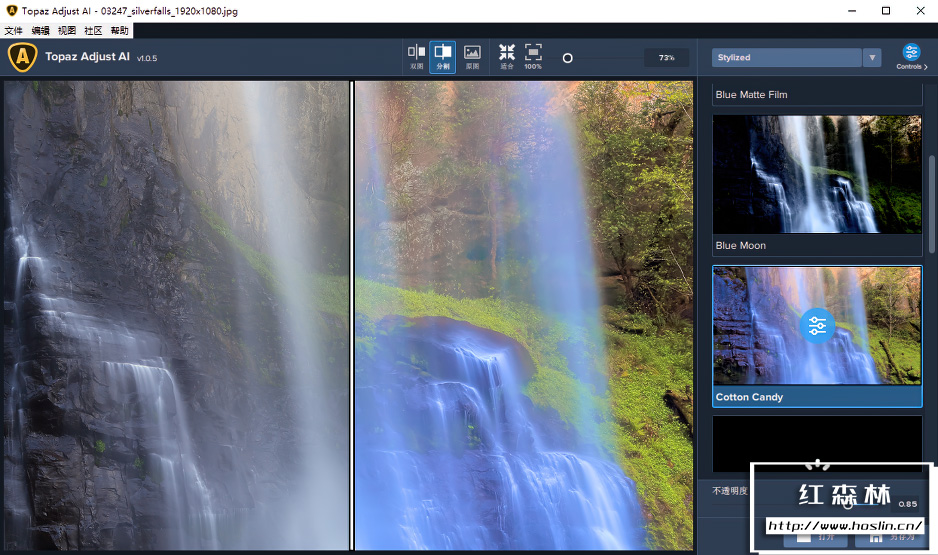The height and width of the screenshot is (555, 938).
Task: Click the Topaz Adjust AI logo
Action: click(x=23, y=57)
